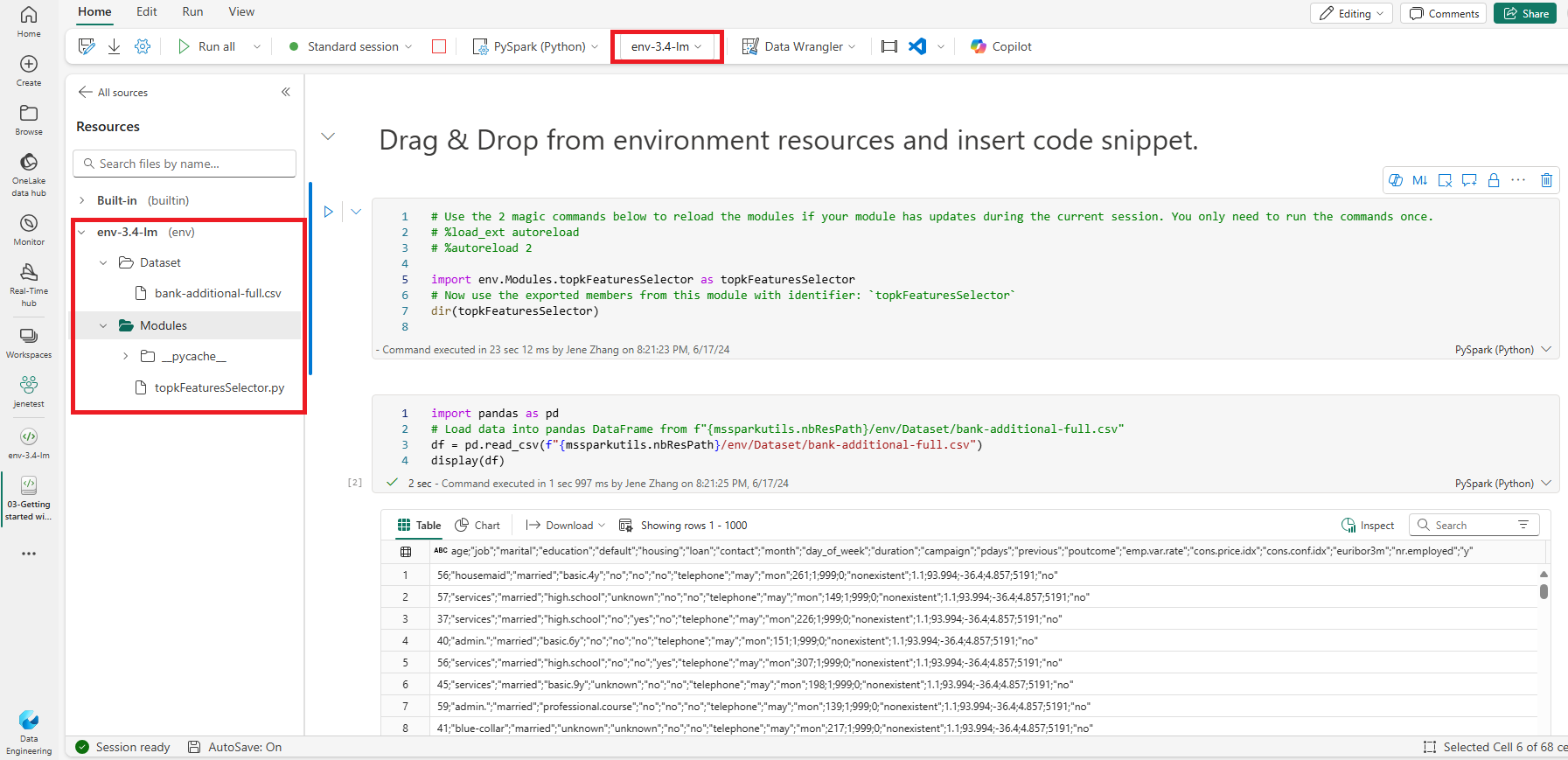The height and width of the screenshot is (760, 1568).
Task: Stop the session with the red square button
Action: pos(439,46)
